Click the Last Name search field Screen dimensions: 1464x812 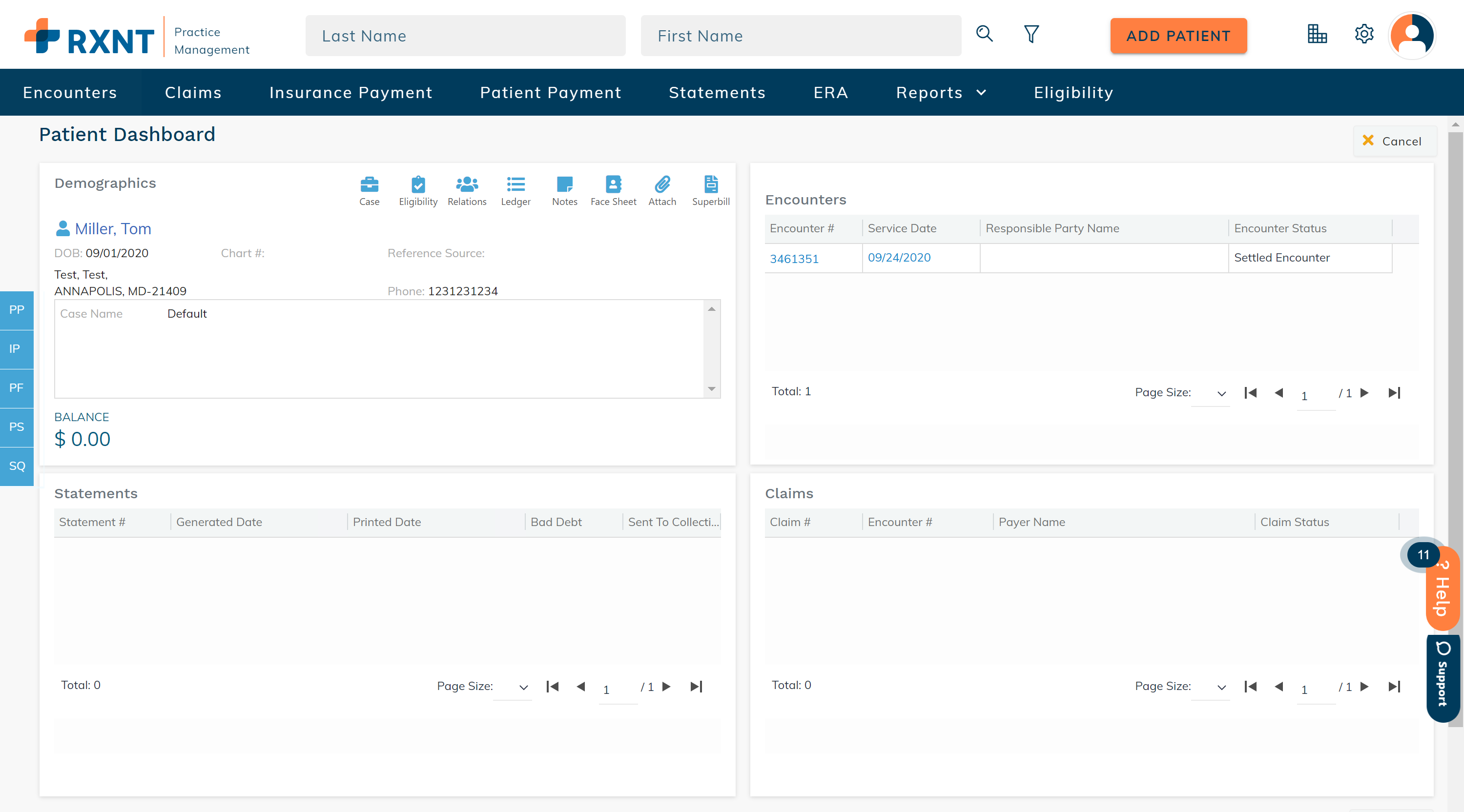tap(465, 36)
